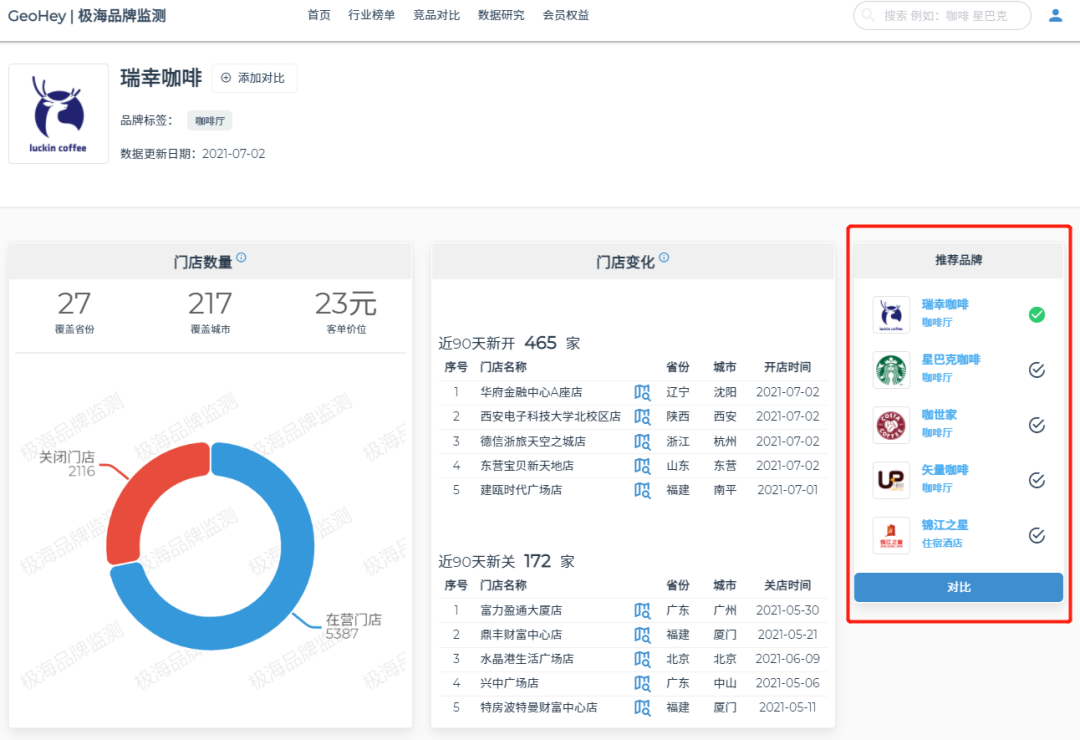This screenshot has height=740, width=1080.
Task: Click the 近90天新开 465 家 heading
Action: [x=509, y=343]
